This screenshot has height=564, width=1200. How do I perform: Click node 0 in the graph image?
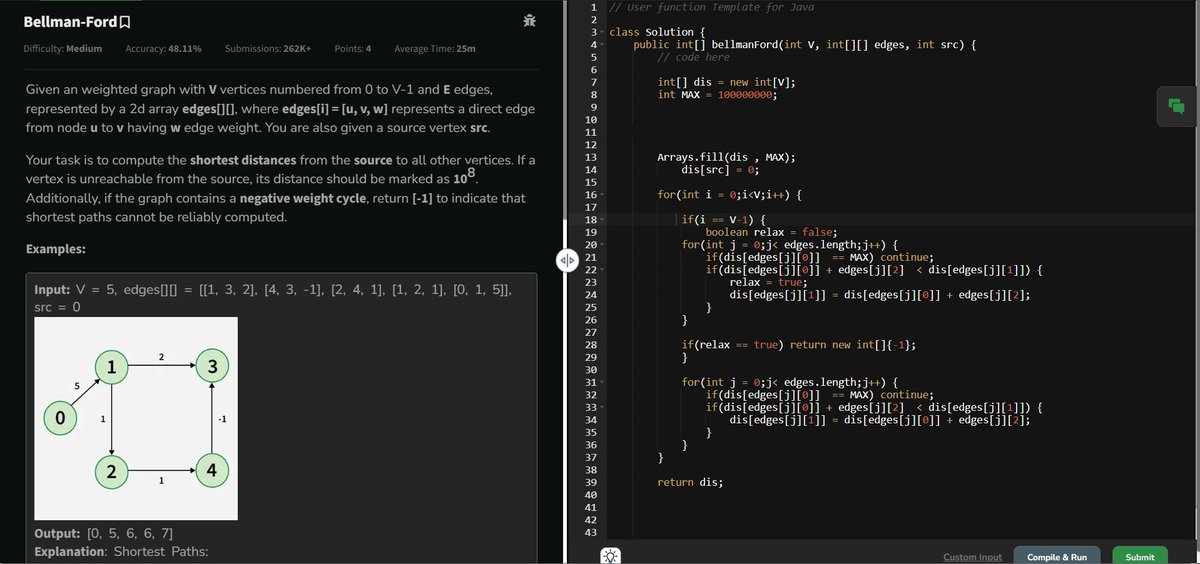click(60, 420)
